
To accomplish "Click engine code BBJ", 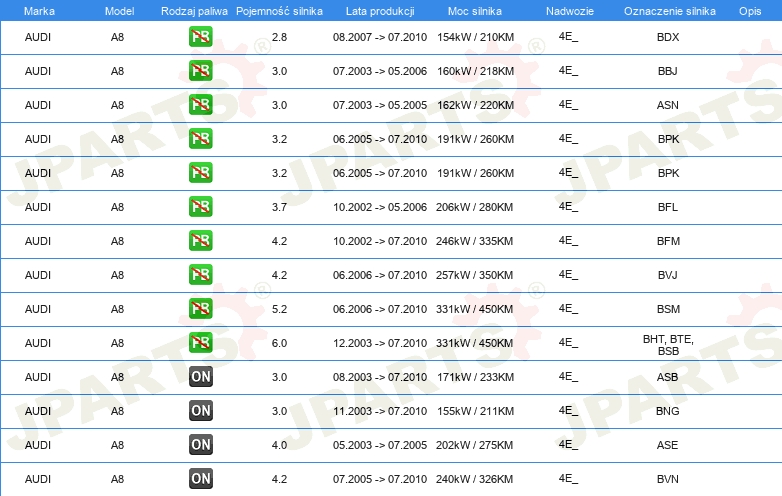I will tap(668, 71).
